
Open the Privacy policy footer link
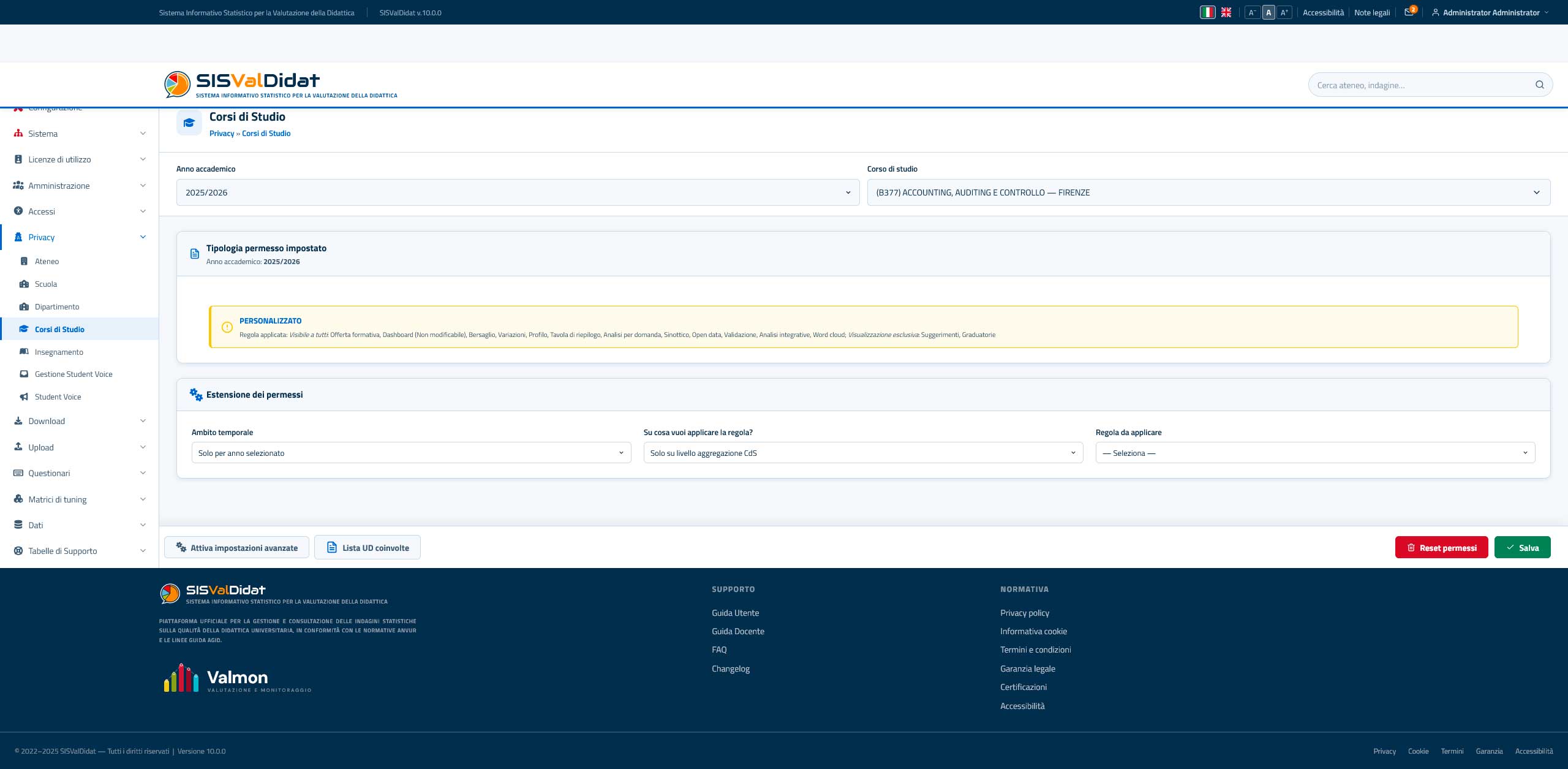coord(1025,613)
